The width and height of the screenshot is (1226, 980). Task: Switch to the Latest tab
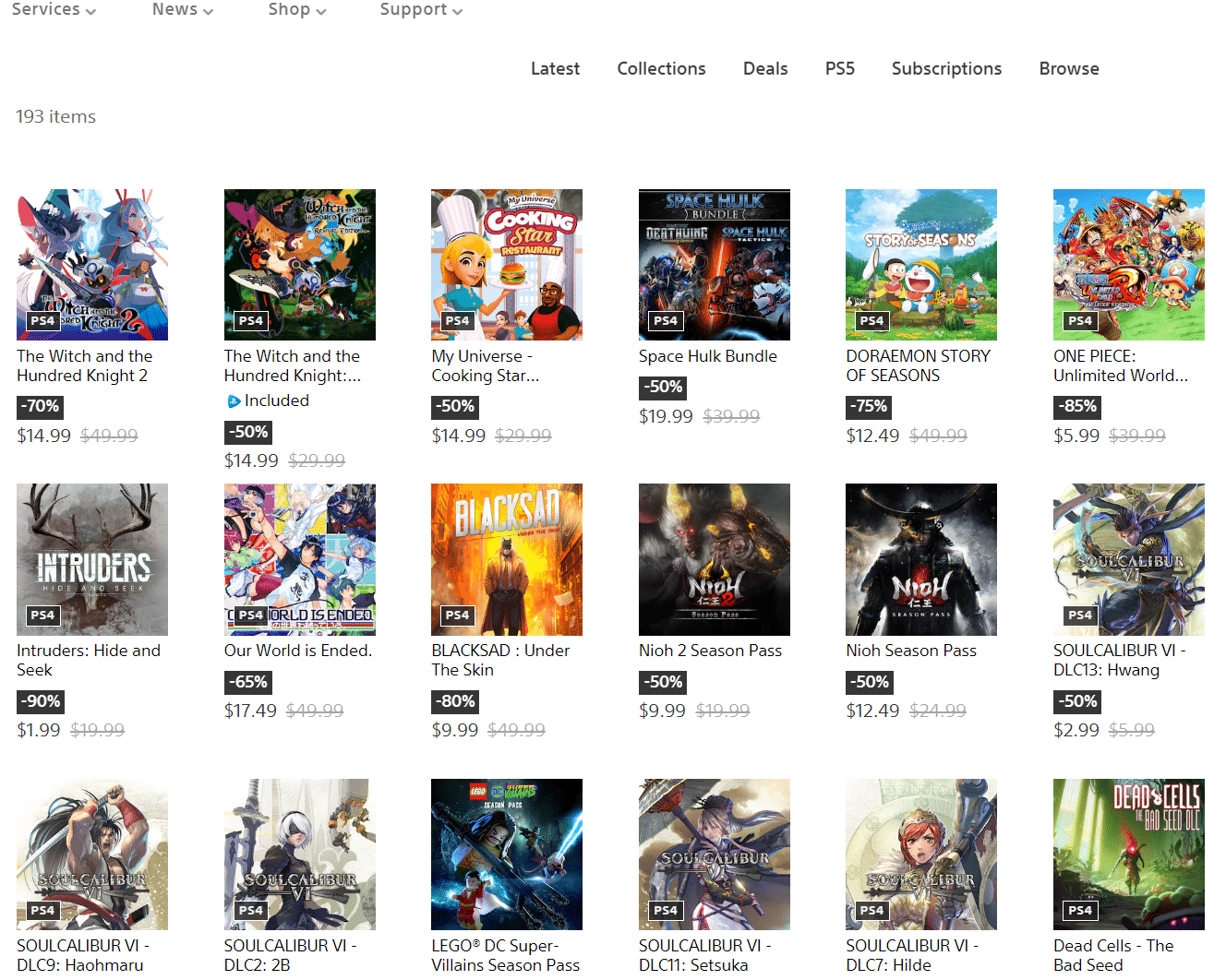[x=555, y=68]
